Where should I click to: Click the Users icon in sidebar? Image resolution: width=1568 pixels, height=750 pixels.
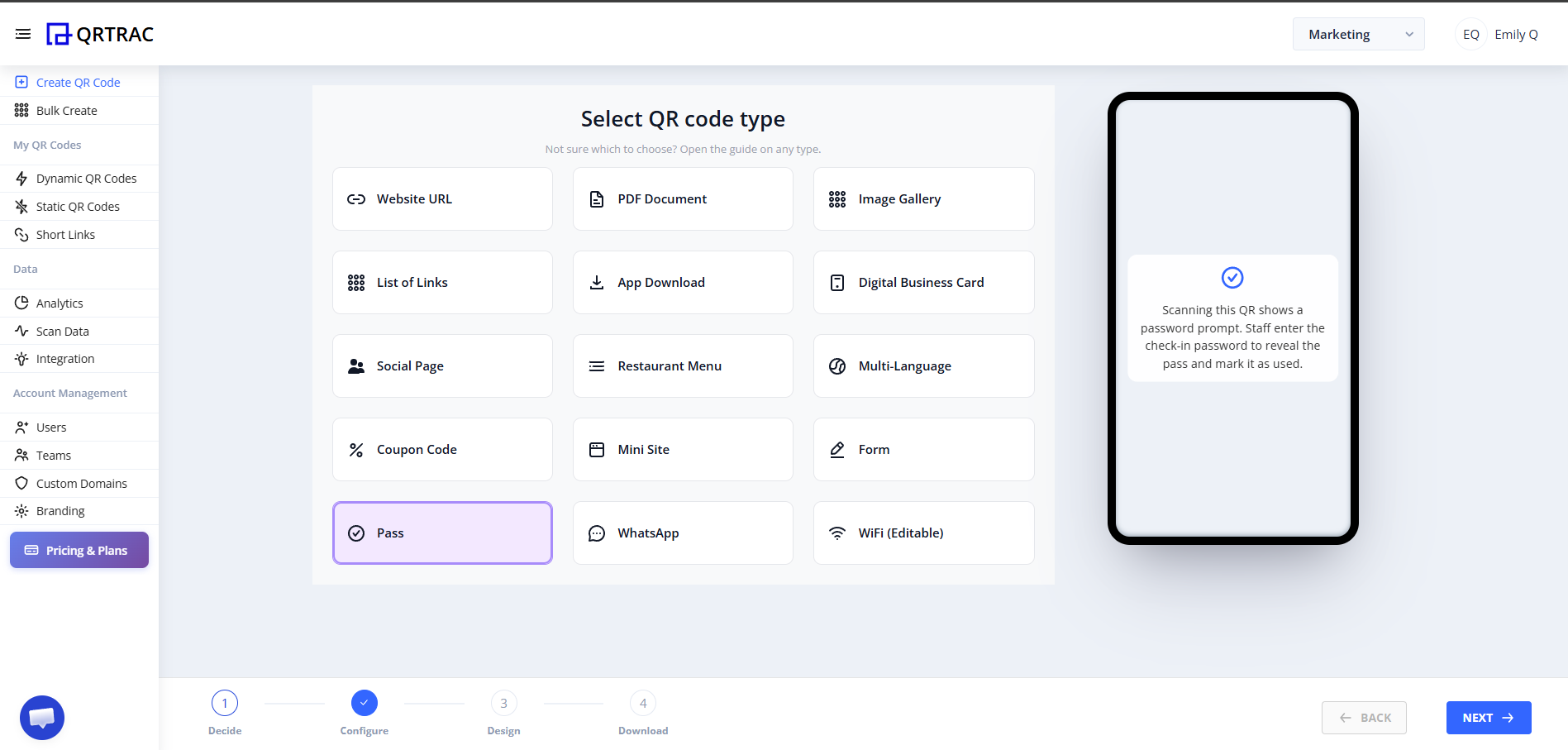[21, 428]
